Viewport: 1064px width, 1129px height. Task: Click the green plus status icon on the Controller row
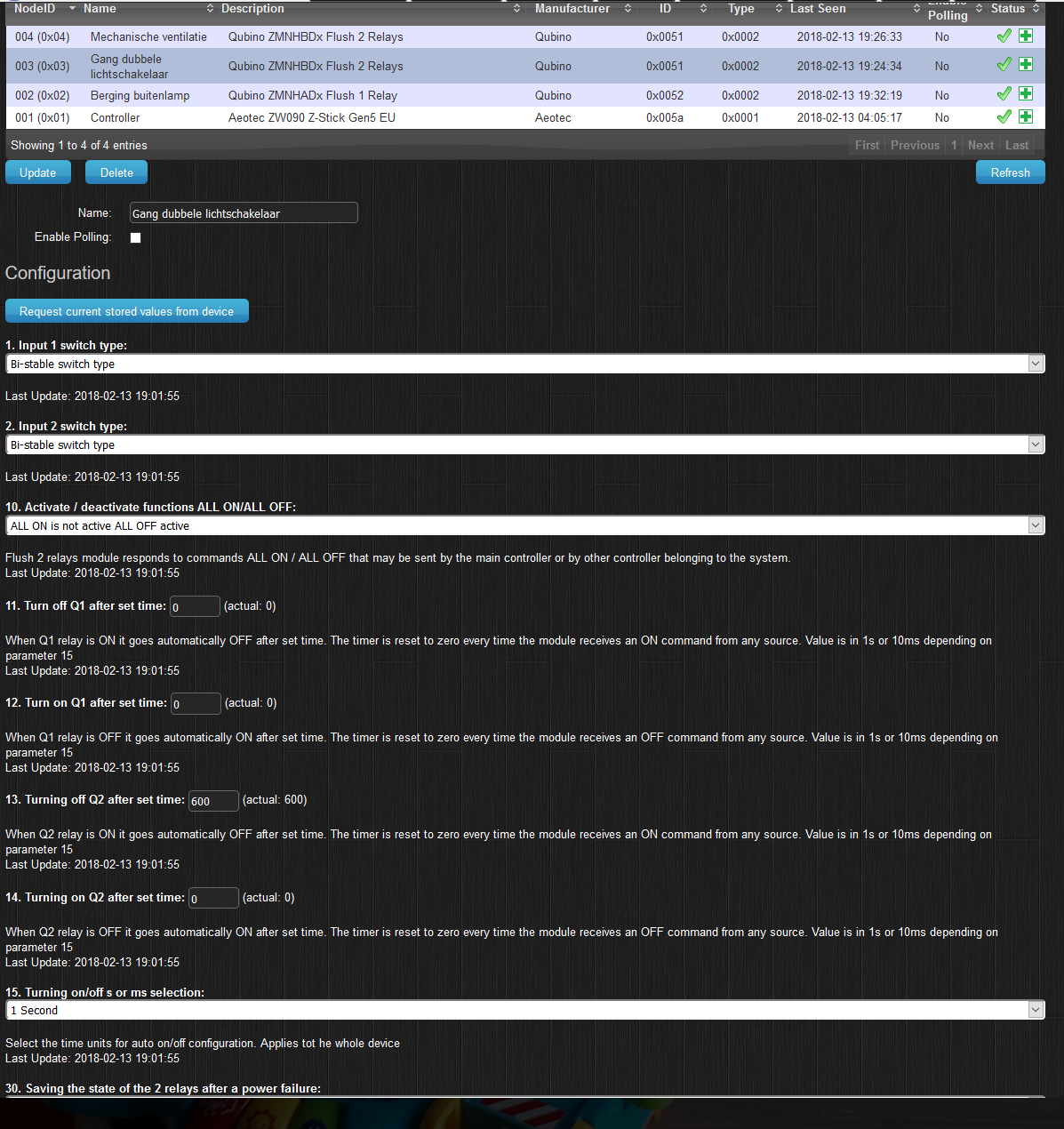[1026, 116]
